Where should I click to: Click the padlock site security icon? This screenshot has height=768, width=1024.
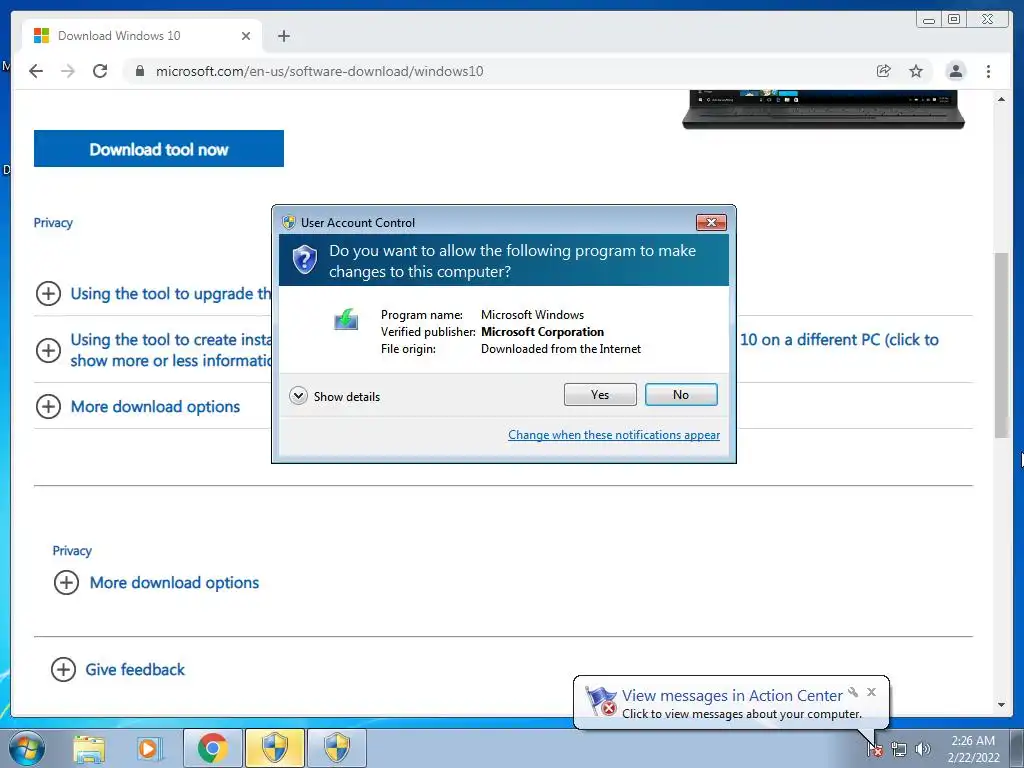(x=139, y=71)
